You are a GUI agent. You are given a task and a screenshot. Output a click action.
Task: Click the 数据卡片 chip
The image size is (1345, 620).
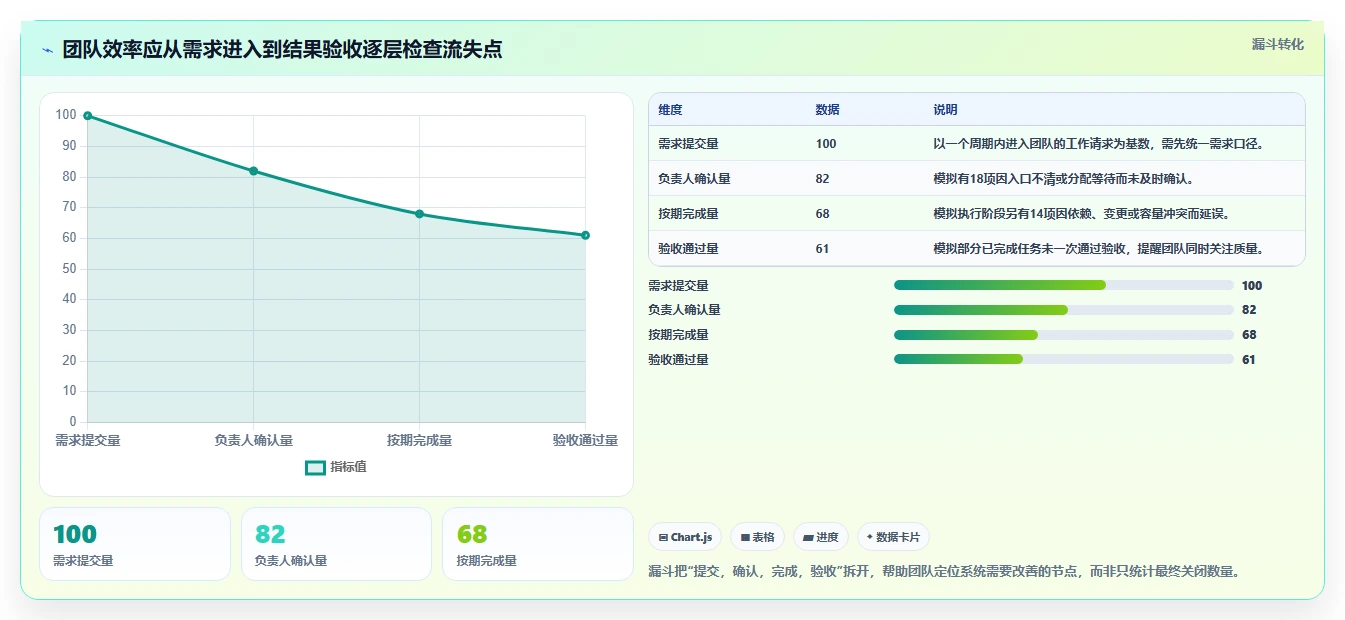893,537
